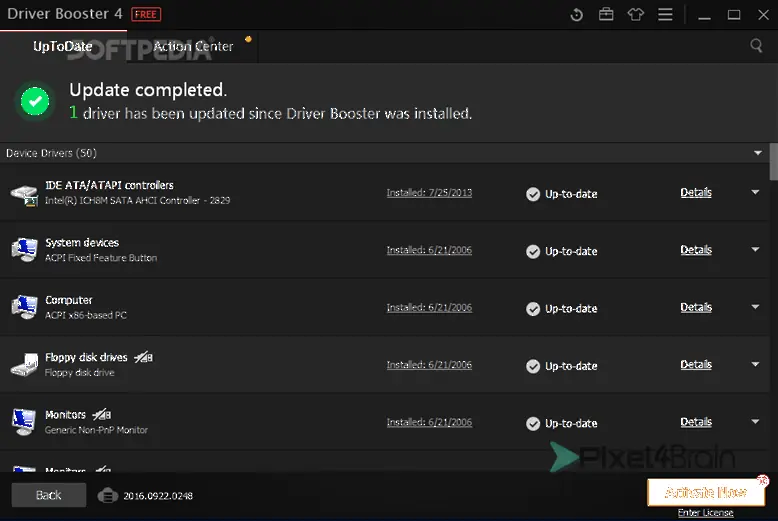The width and height of the screenshot is (778, 521).
Task: Click Installed date link for Computer row
Action: click(429, 308)
